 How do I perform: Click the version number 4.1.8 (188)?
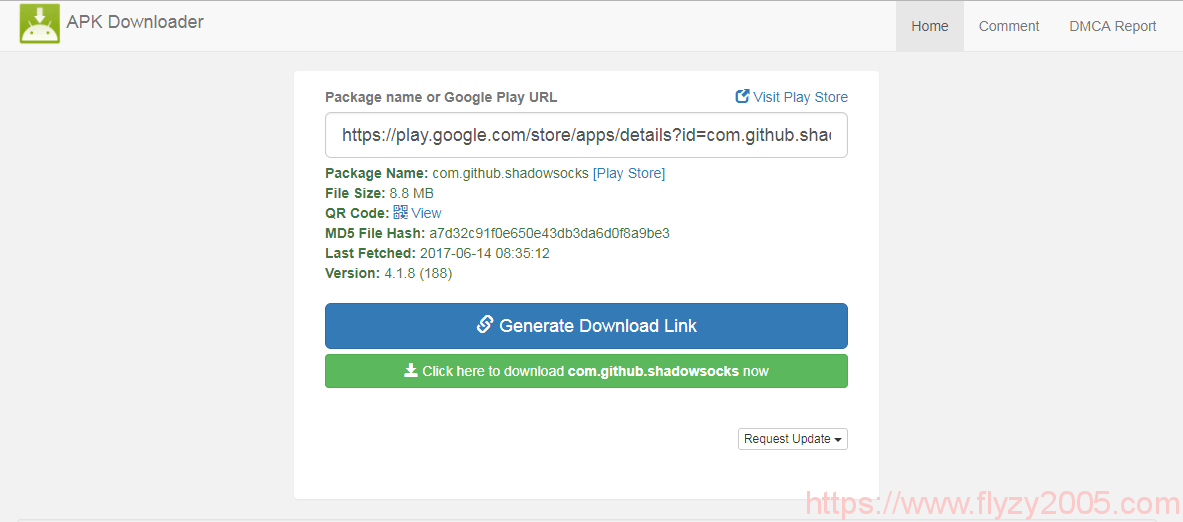(x=418, y=273)
